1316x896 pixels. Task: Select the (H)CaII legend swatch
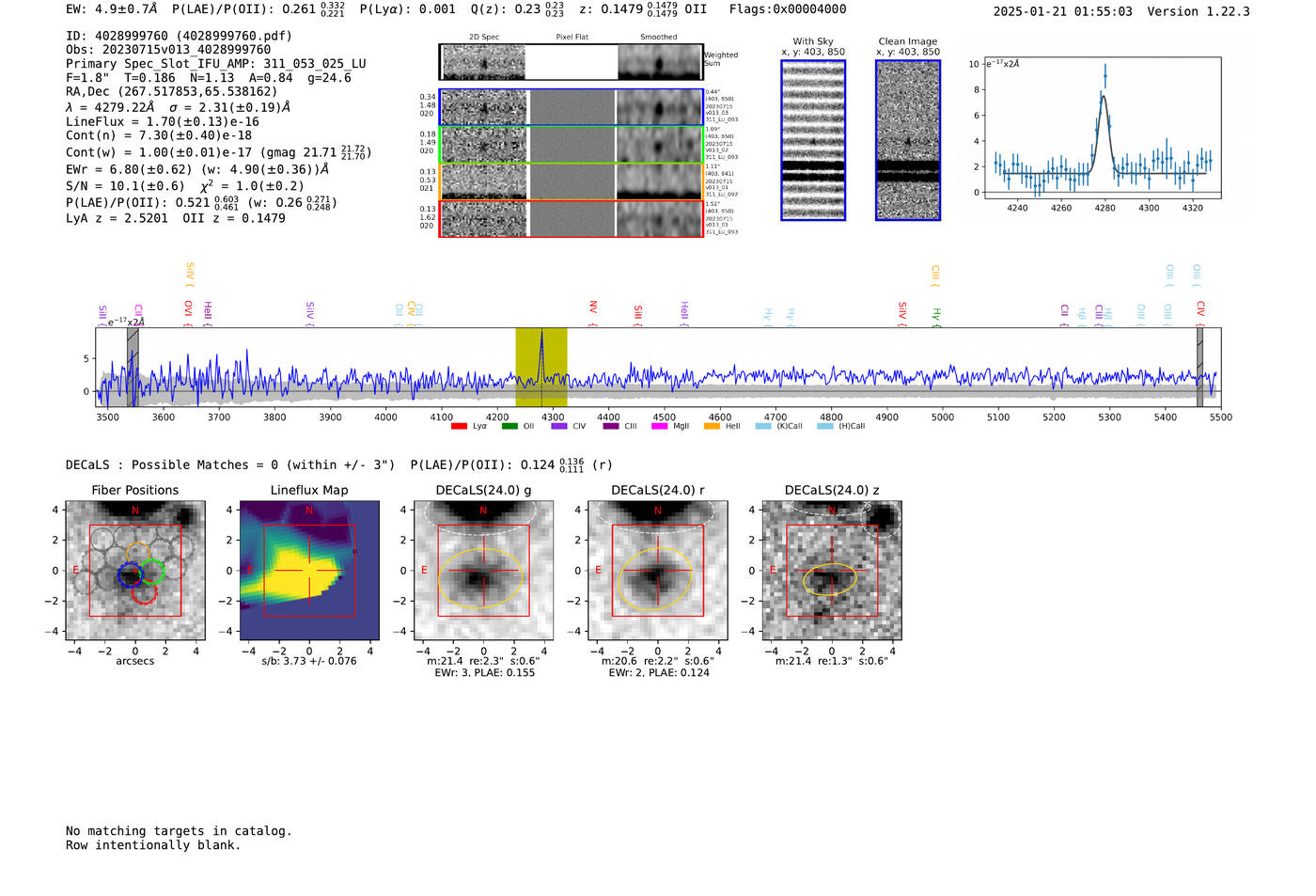825,426
